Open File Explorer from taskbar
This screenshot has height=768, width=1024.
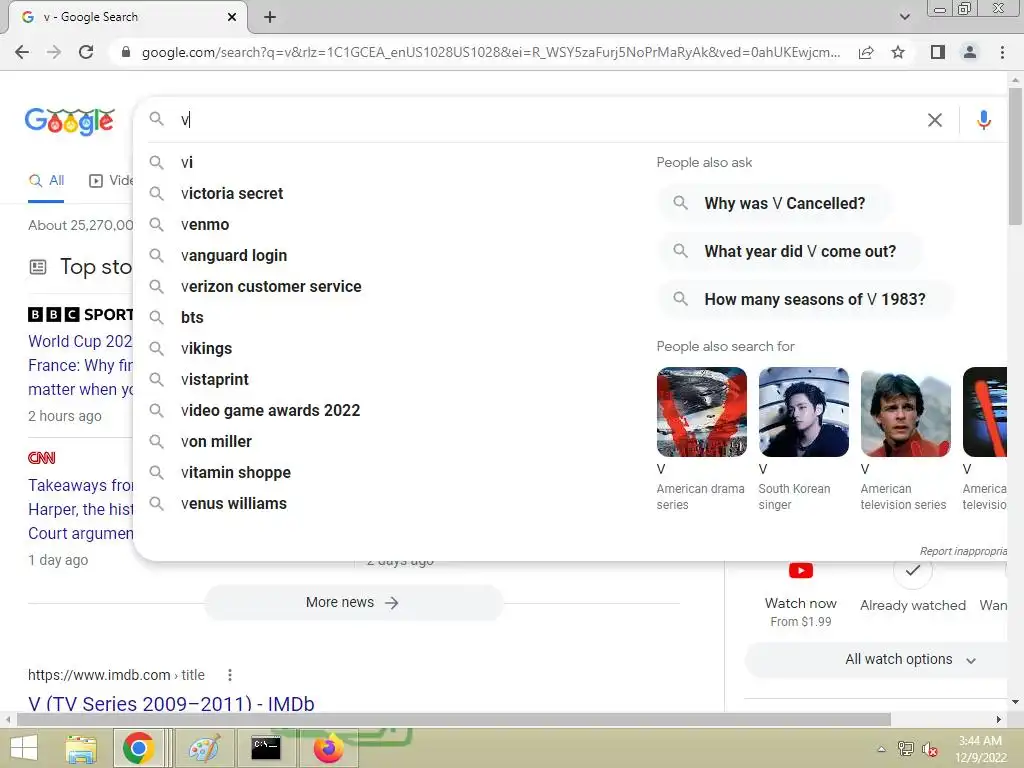pos(81,749)
